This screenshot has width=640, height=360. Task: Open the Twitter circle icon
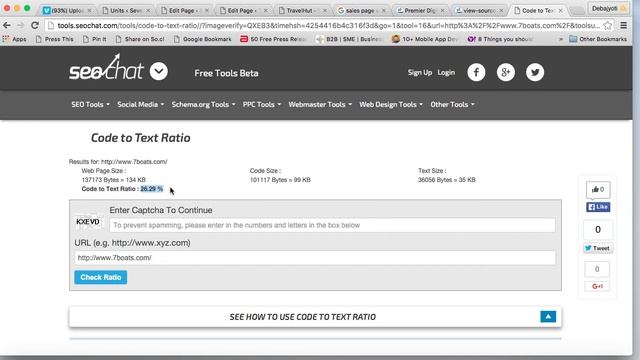(535, 72)
